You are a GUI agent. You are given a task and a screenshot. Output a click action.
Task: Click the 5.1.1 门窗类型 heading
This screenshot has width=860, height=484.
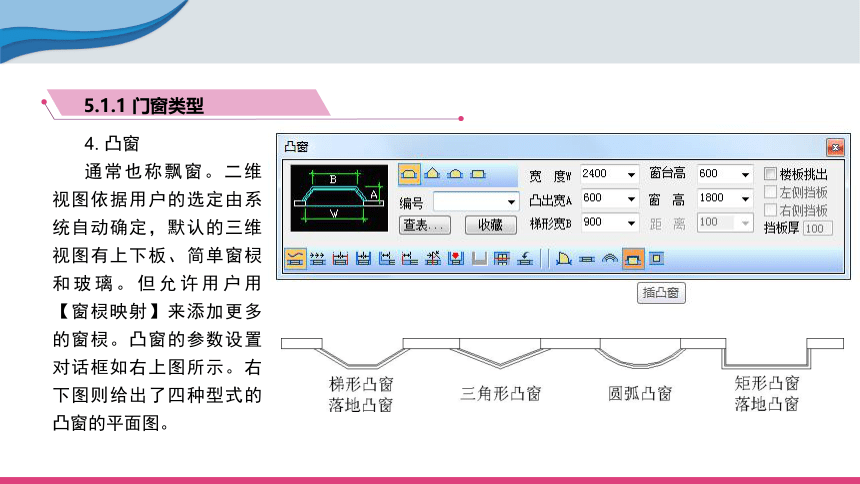pyautogui.click(x=144, y=105)
